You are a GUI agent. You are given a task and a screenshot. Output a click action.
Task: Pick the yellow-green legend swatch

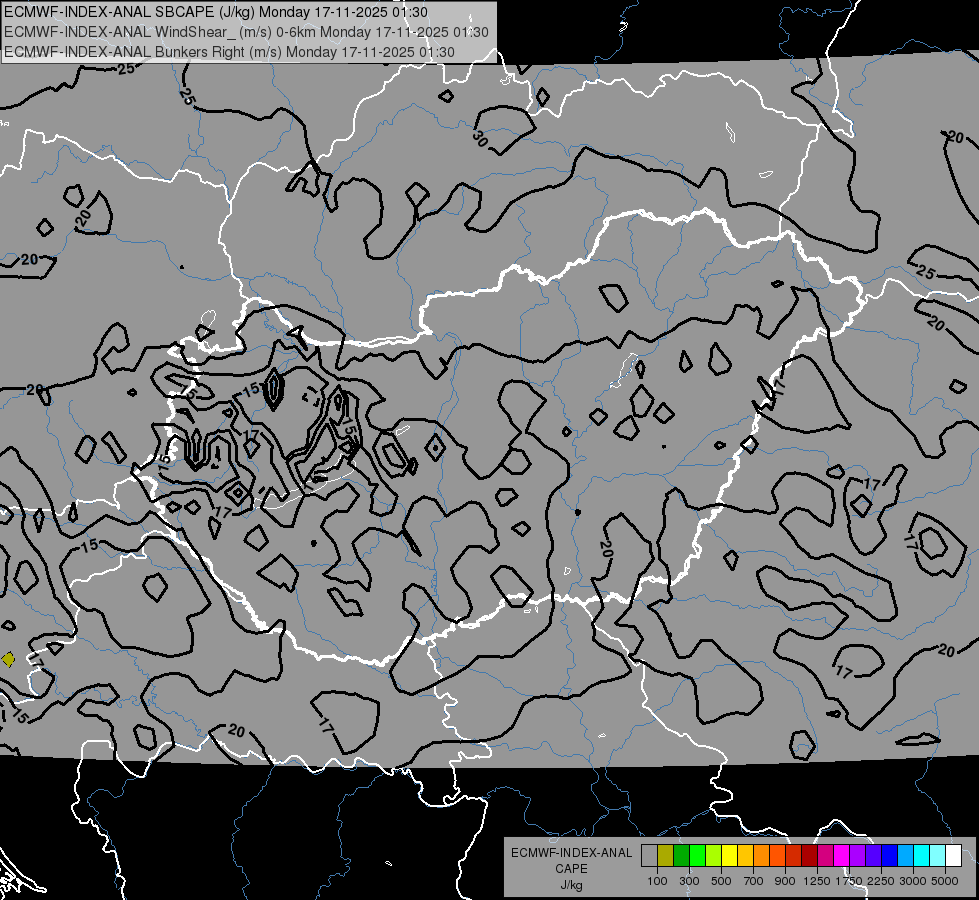714,856
